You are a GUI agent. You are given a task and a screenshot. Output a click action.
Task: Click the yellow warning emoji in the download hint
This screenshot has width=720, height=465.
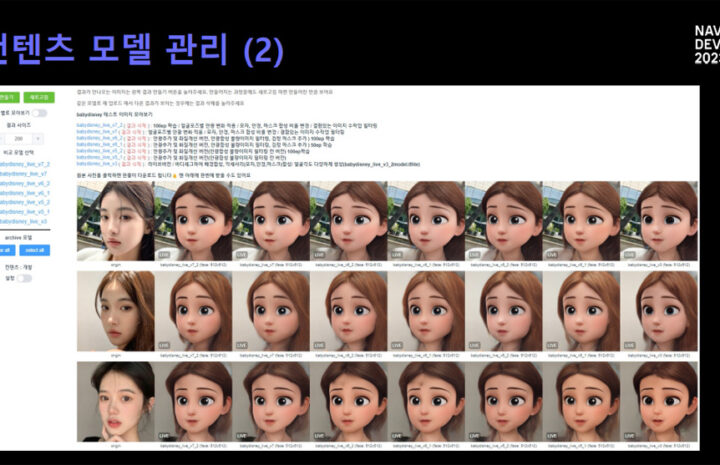(x=174, y=175)
